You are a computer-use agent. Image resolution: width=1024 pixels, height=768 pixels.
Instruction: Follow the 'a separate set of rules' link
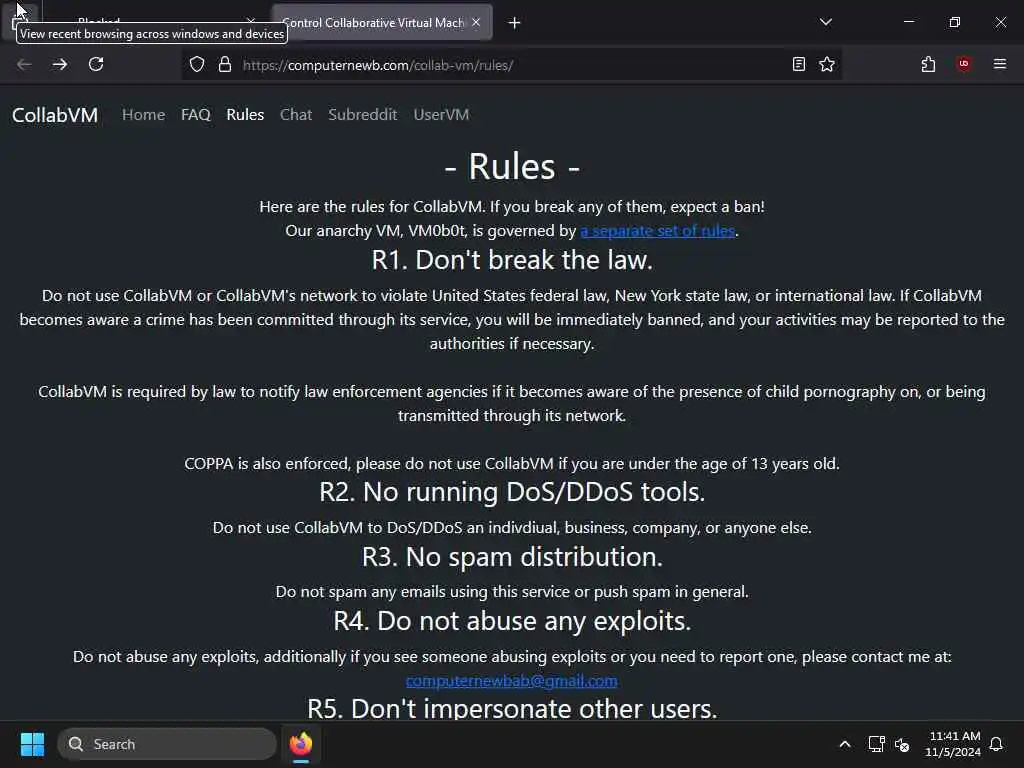point(658,231)
